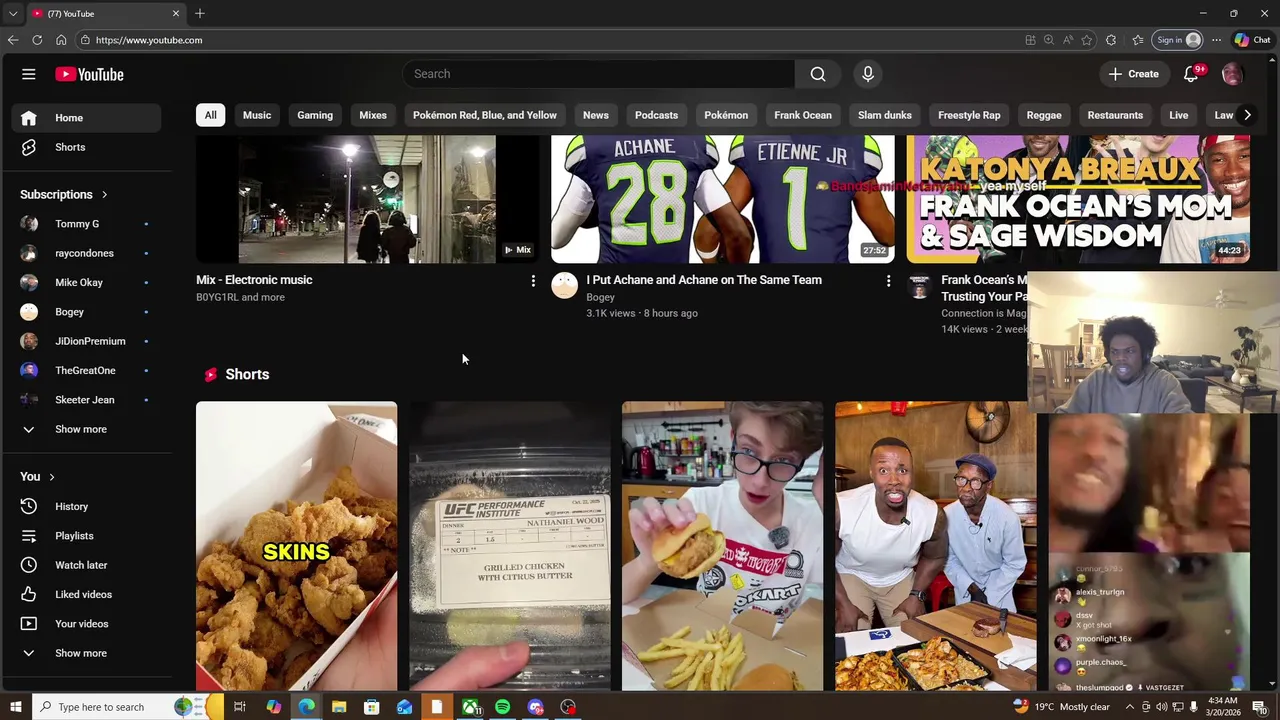
Task: Open the YouTube hamburger guide menu
Action: pos(29,74)
